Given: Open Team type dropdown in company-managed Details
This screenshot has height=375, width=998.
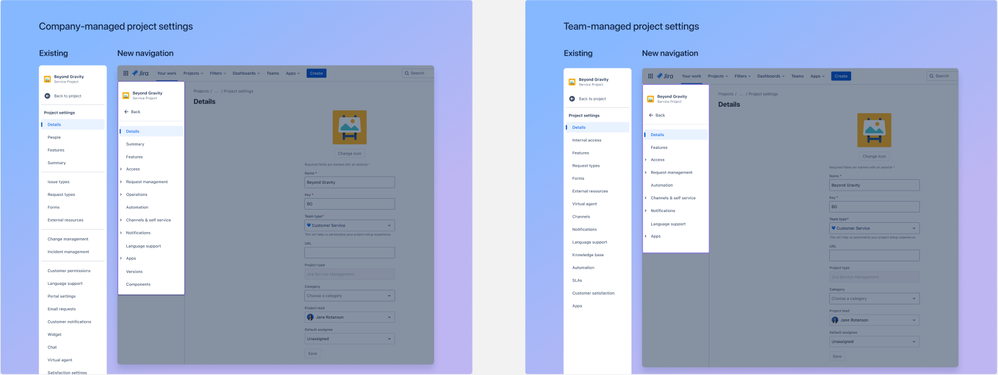Looking at the screenshot, I should (349, 225).
